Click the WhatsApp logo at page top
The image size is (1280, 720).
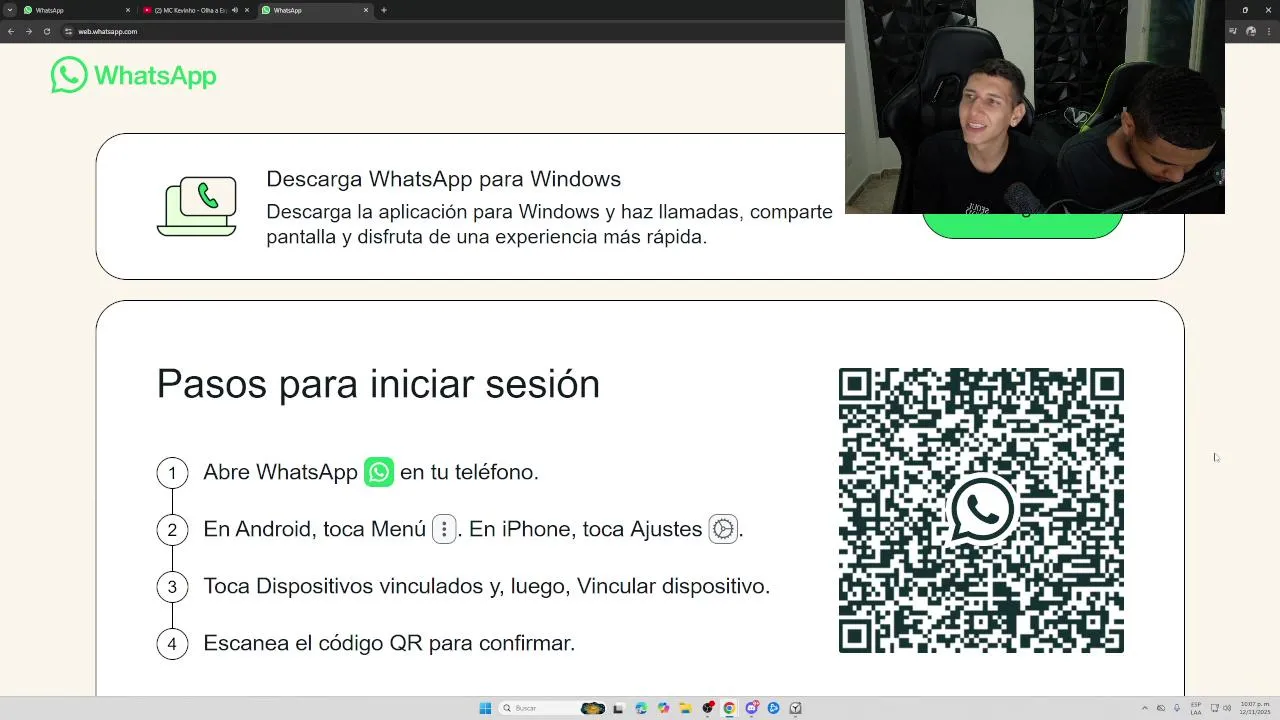pyautogui.click(x=134, y=75)
